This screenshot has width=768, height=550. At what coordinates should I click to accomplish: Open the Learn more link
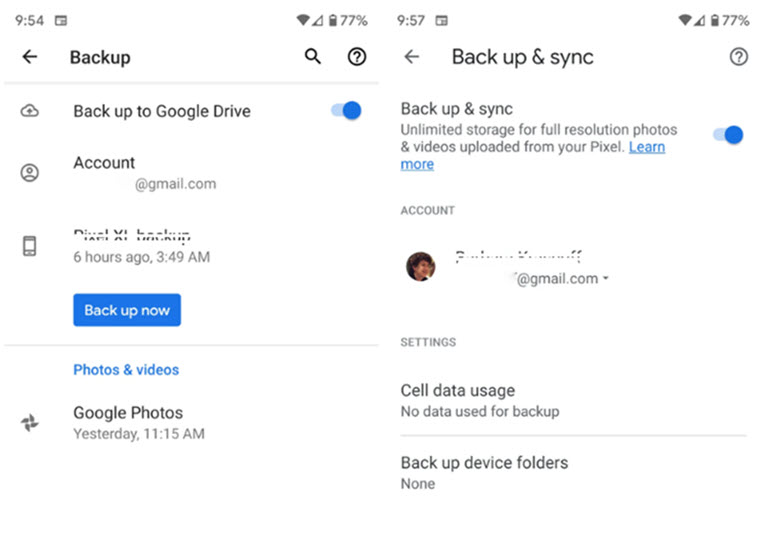[647, 147]
